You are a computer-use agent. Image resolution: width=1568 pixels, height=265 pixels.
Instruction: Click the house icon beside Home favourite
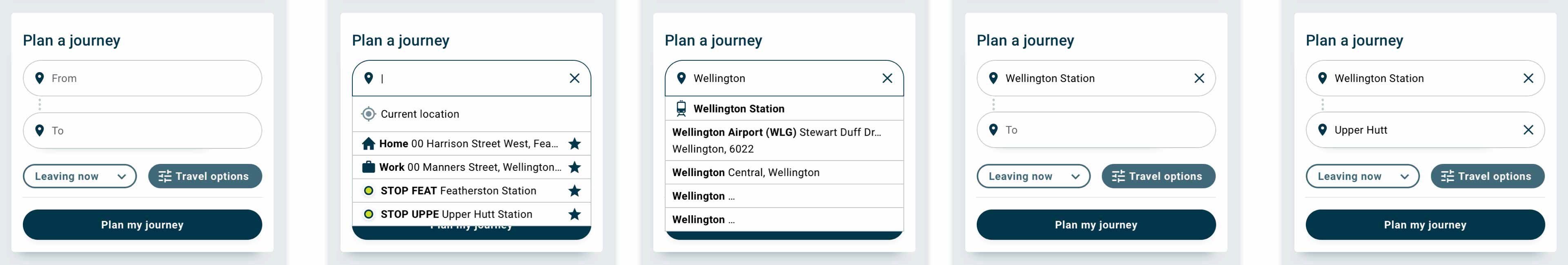click(x=368, y=144)
